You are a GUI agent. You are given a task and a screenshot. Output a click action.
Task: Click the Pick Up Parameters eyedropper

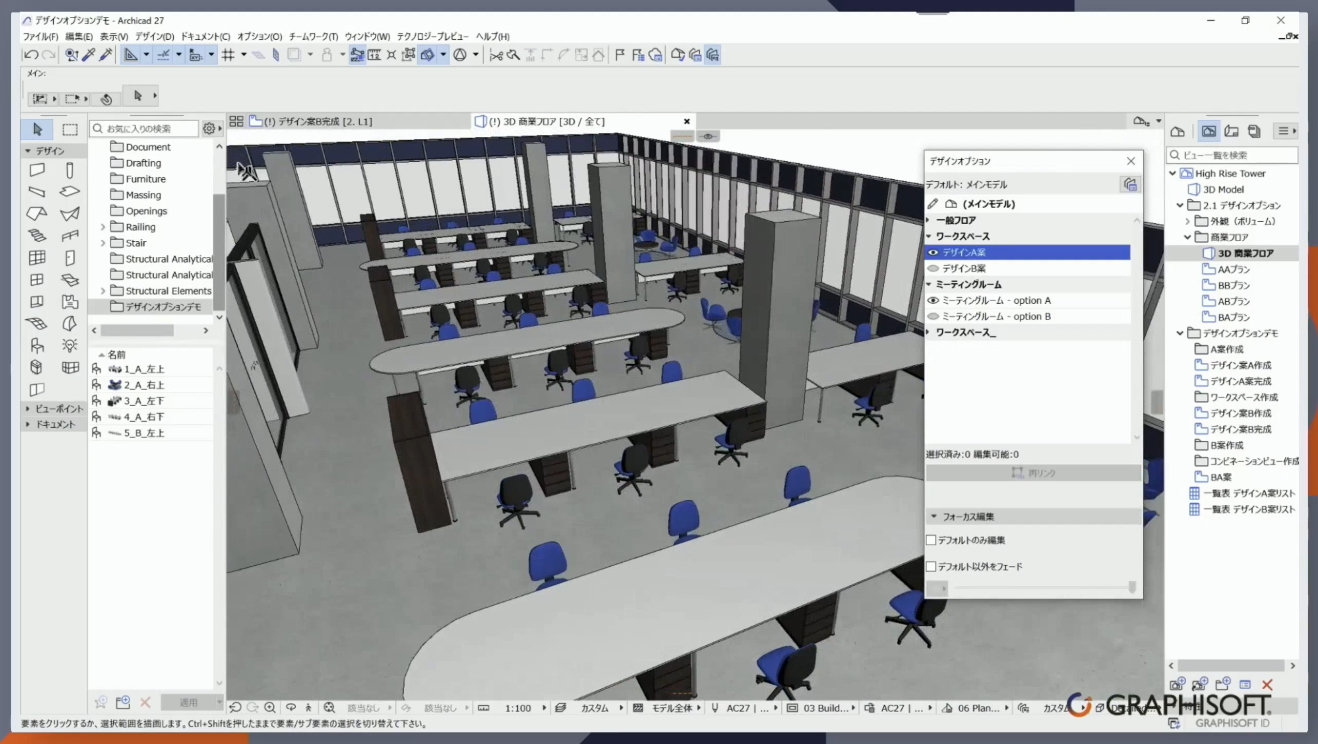point(89,55)
